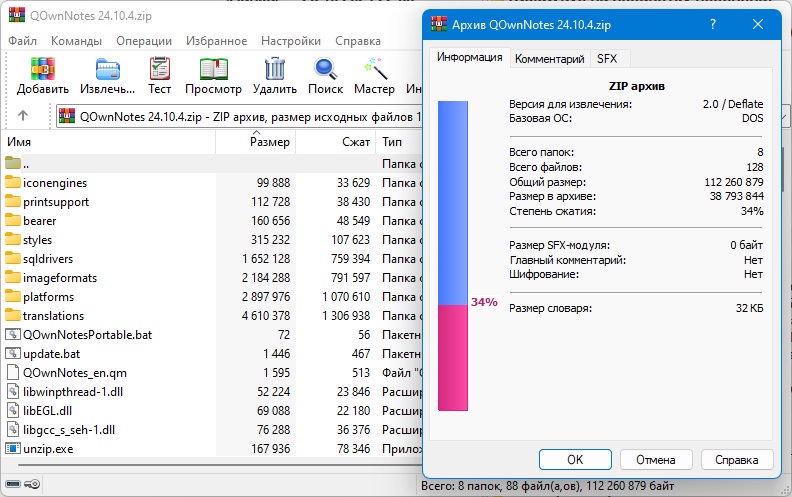Click the dialog question mark help button

(713, 24)
